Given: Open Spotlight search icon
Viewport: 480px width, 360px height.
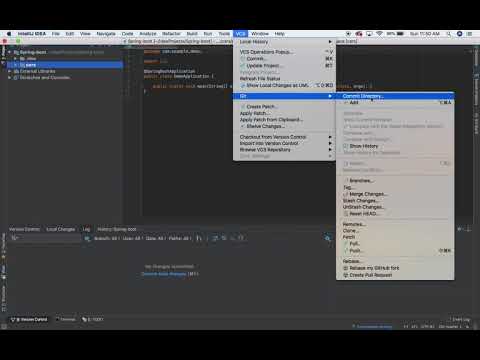Looking at the screenshot, I should [449, 34].
